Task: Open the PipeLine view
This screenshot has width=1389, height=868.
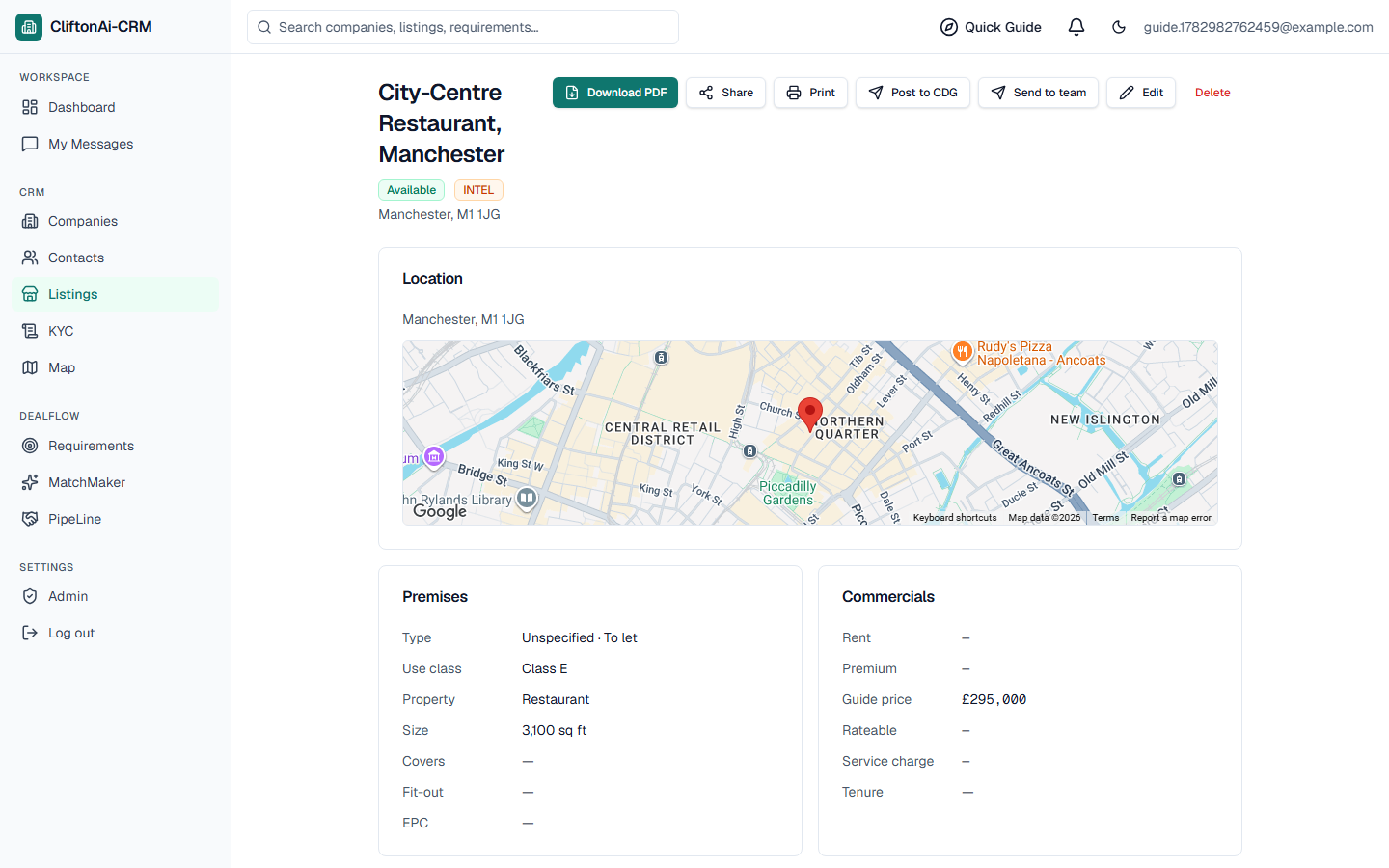Action: (115, 519)
